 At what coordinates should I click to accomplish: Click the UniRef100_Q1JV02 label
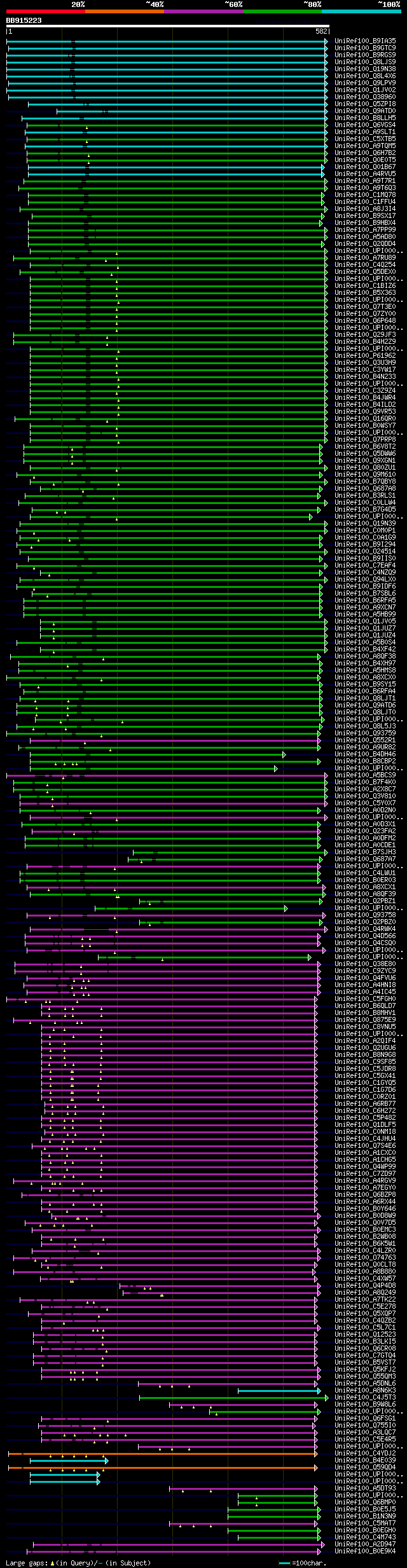pyautogui.click(x=365, y=90)
